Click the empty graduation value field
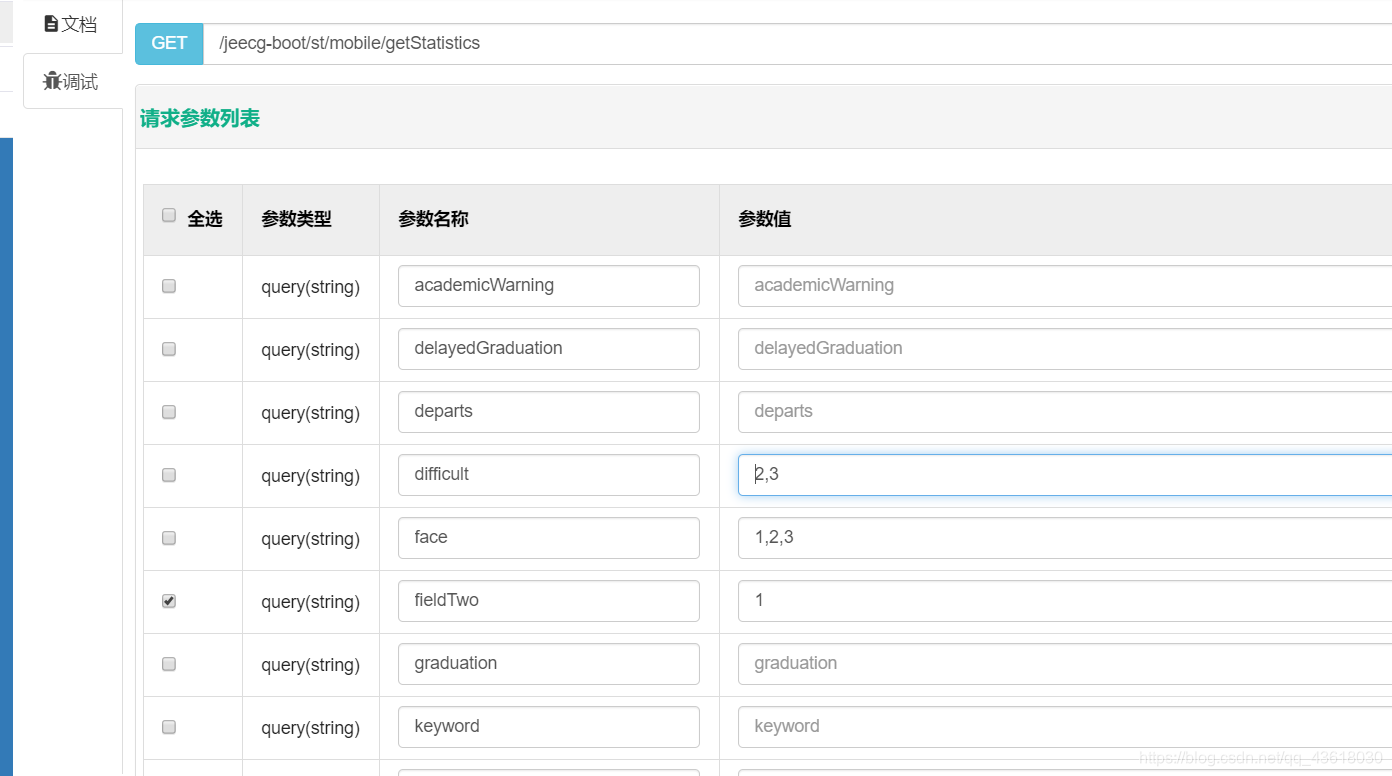1392x776 pixels. tap(1065, 664)
